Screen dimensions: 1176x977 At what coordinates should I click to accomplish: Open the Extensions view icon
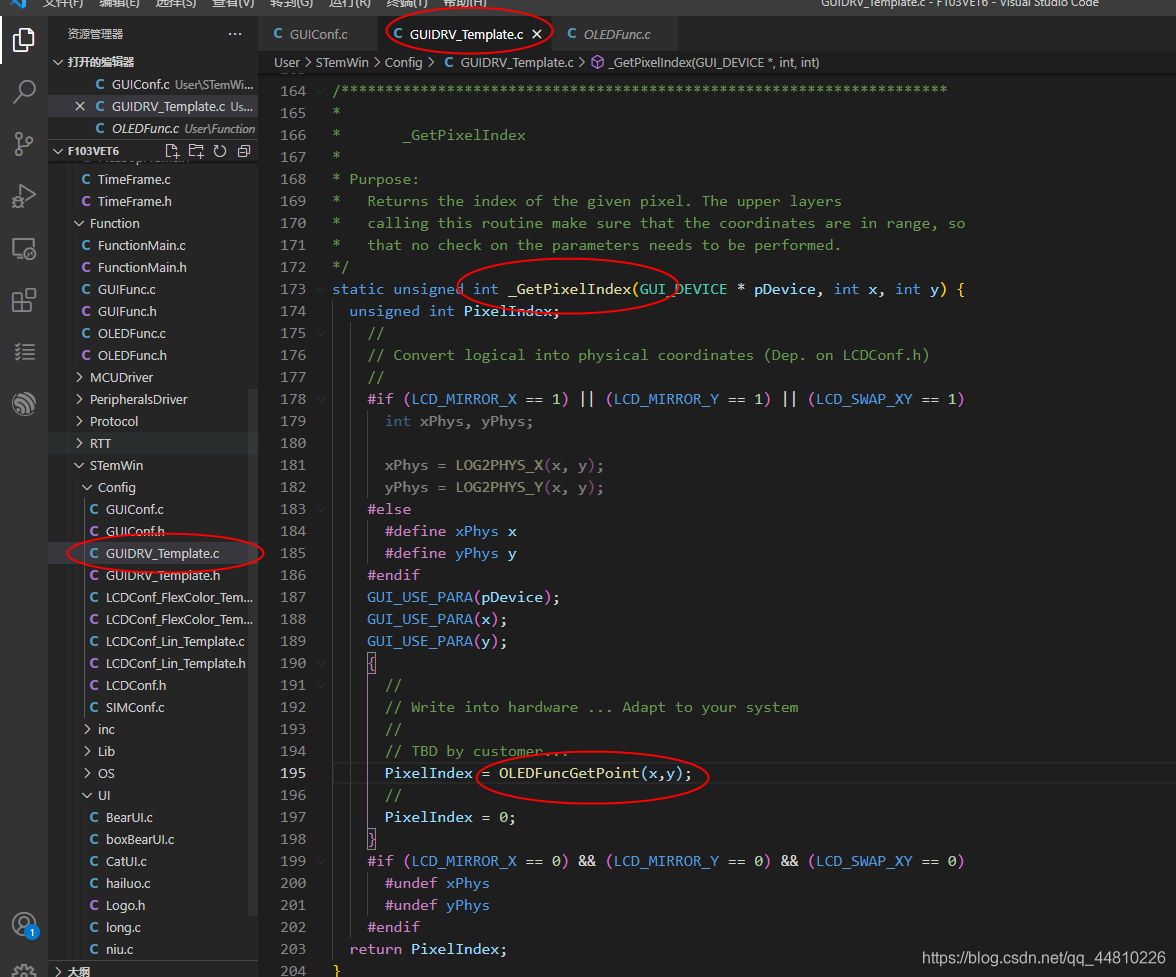[x=23, y=300]
